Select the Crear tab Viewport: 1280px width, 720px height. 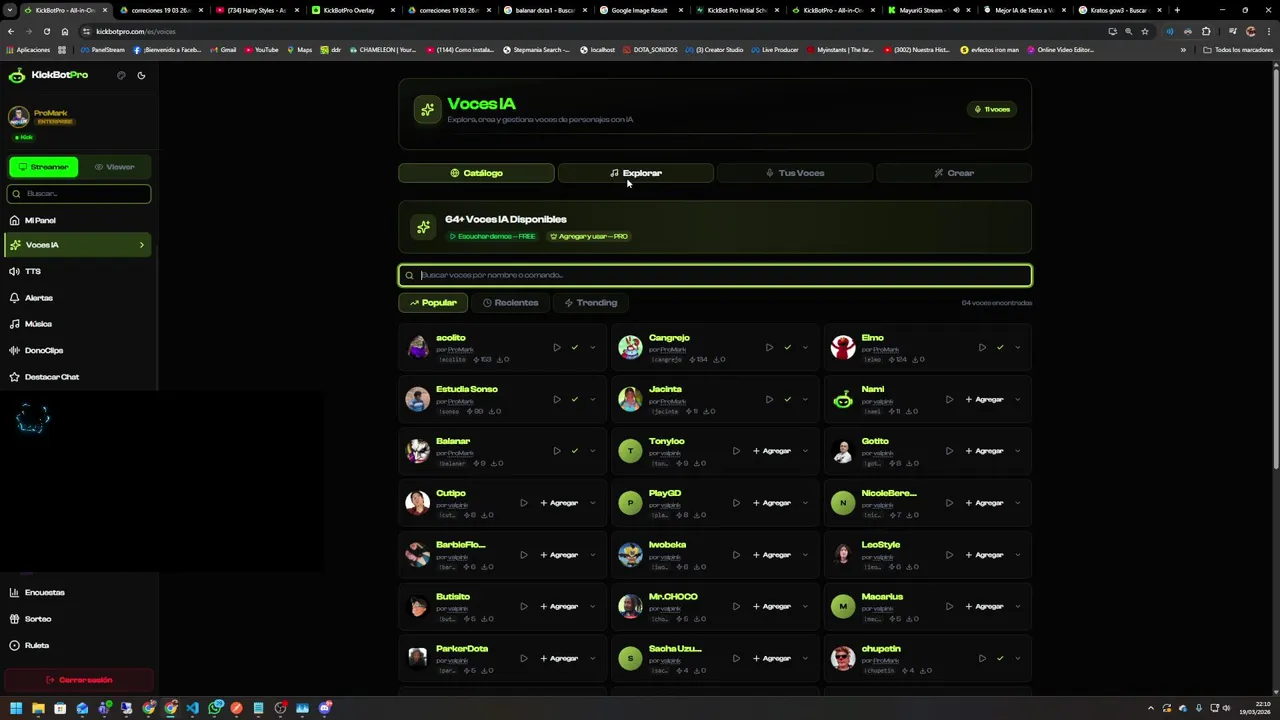[x=954, y=173]
